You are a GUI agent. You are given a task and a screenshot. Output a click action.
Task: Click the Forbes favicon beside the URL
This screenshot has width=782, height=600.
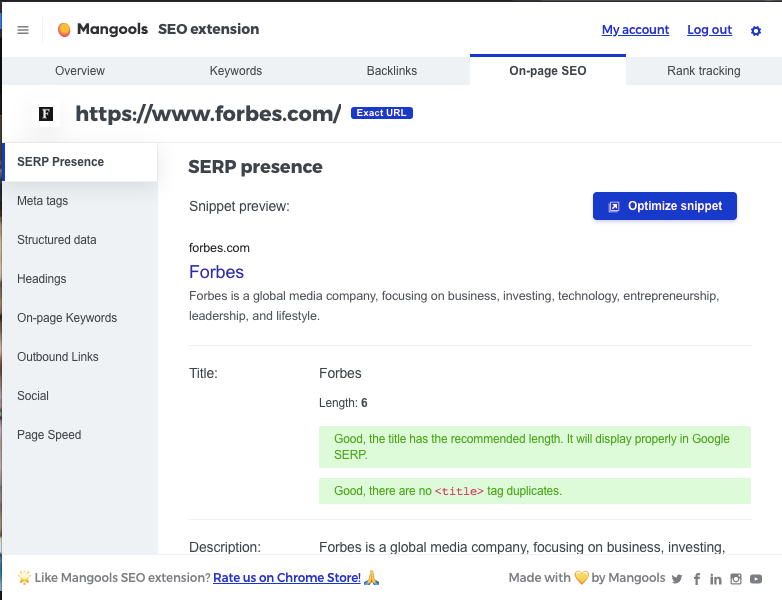46,114
